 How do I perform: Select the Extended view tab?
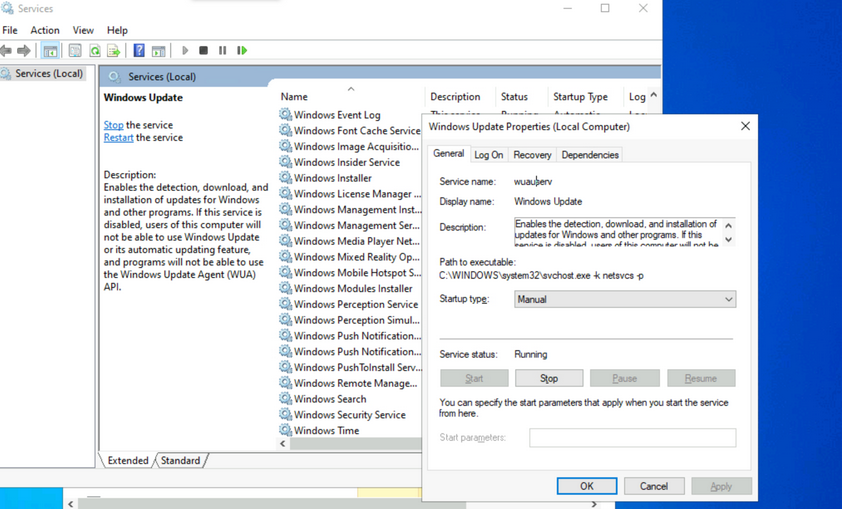128,460
